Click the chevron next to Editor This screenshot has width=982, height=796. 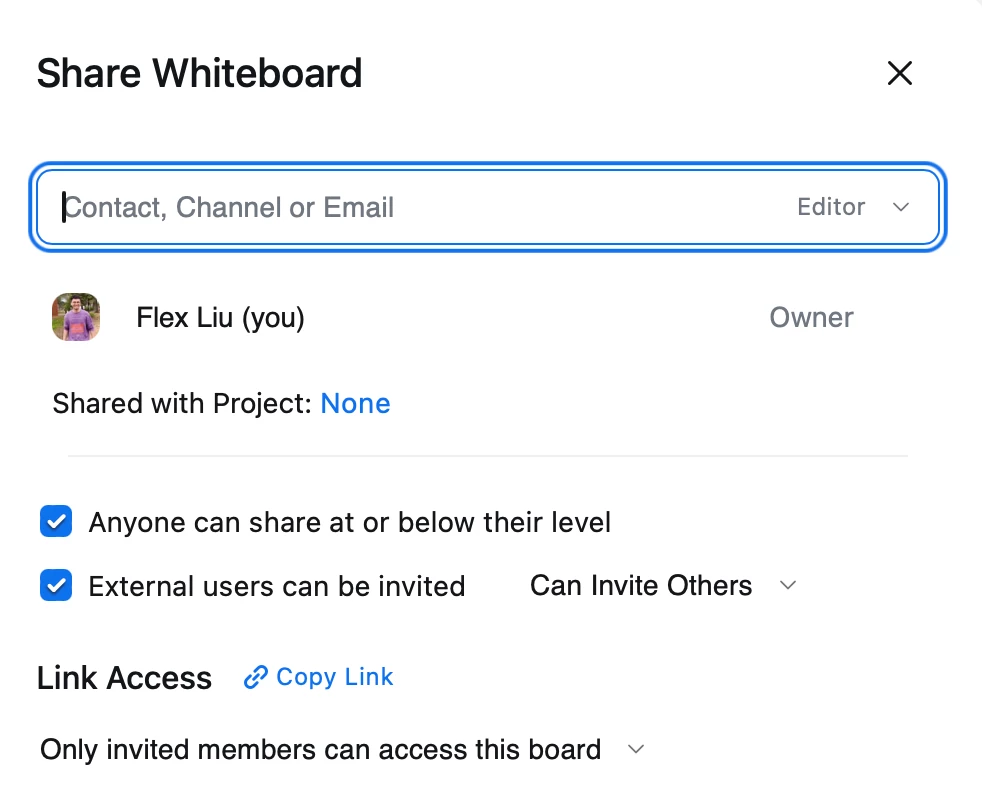[x=901, y=207]
